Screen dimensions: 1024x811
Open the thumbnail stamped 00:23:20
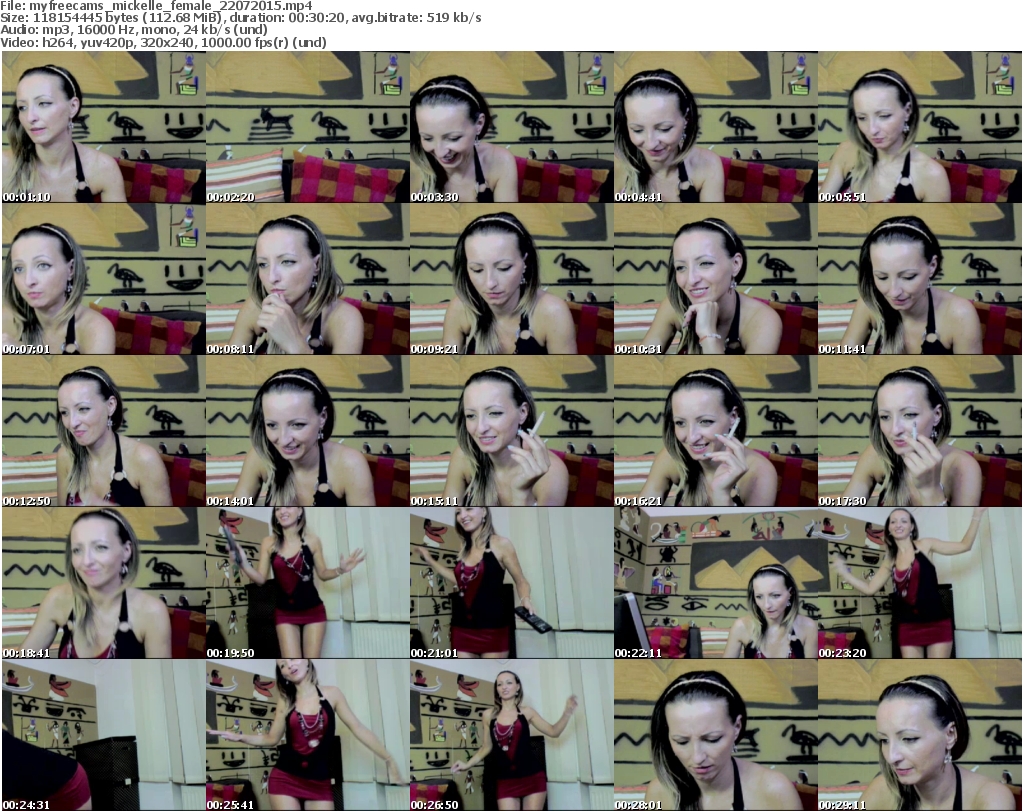(920, 583)
